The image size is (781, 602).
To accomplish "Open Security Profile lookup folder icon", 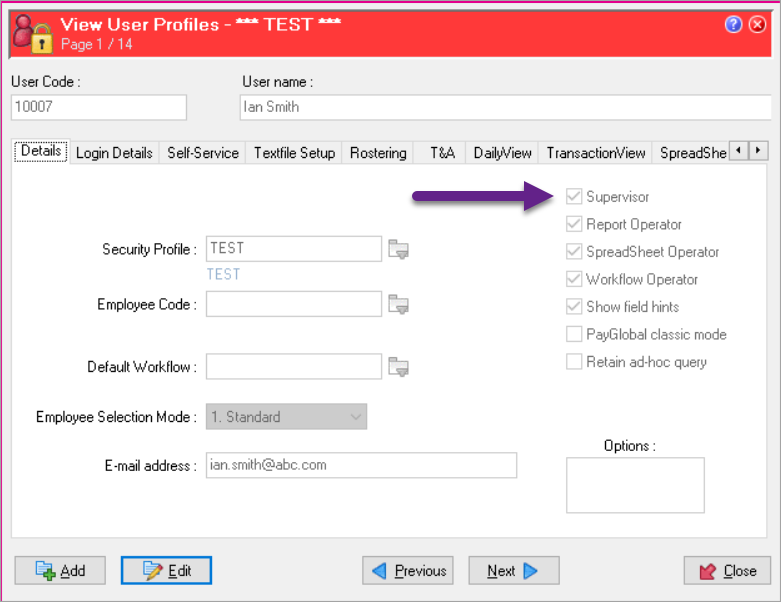I will tap(399, 250).
